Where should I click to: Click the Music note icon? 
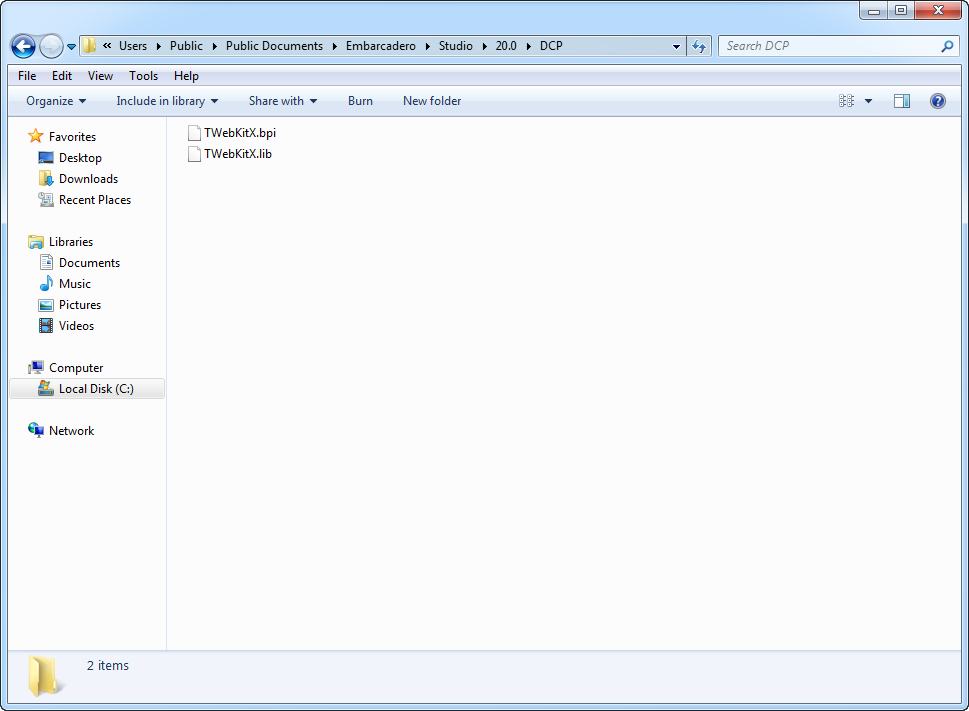tap(46, 284)
